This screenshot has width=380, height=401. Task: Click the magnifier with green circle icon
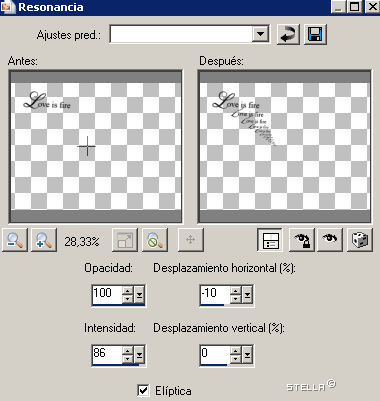pyautogui.click(x=155, y=240)
